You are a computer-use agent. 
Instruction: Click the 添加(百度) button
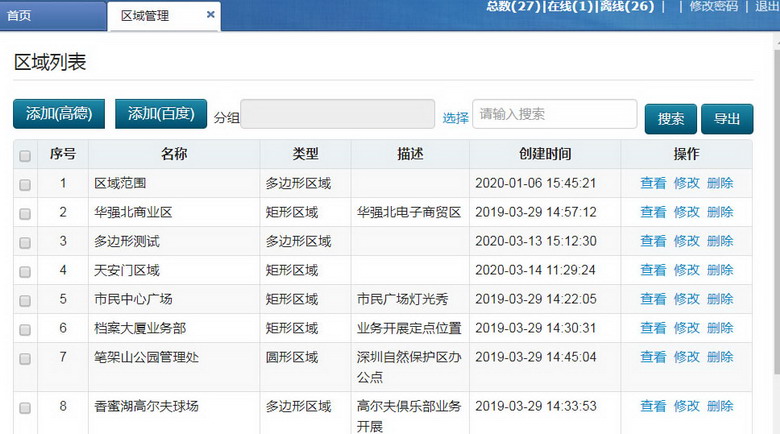pos(161,114)
